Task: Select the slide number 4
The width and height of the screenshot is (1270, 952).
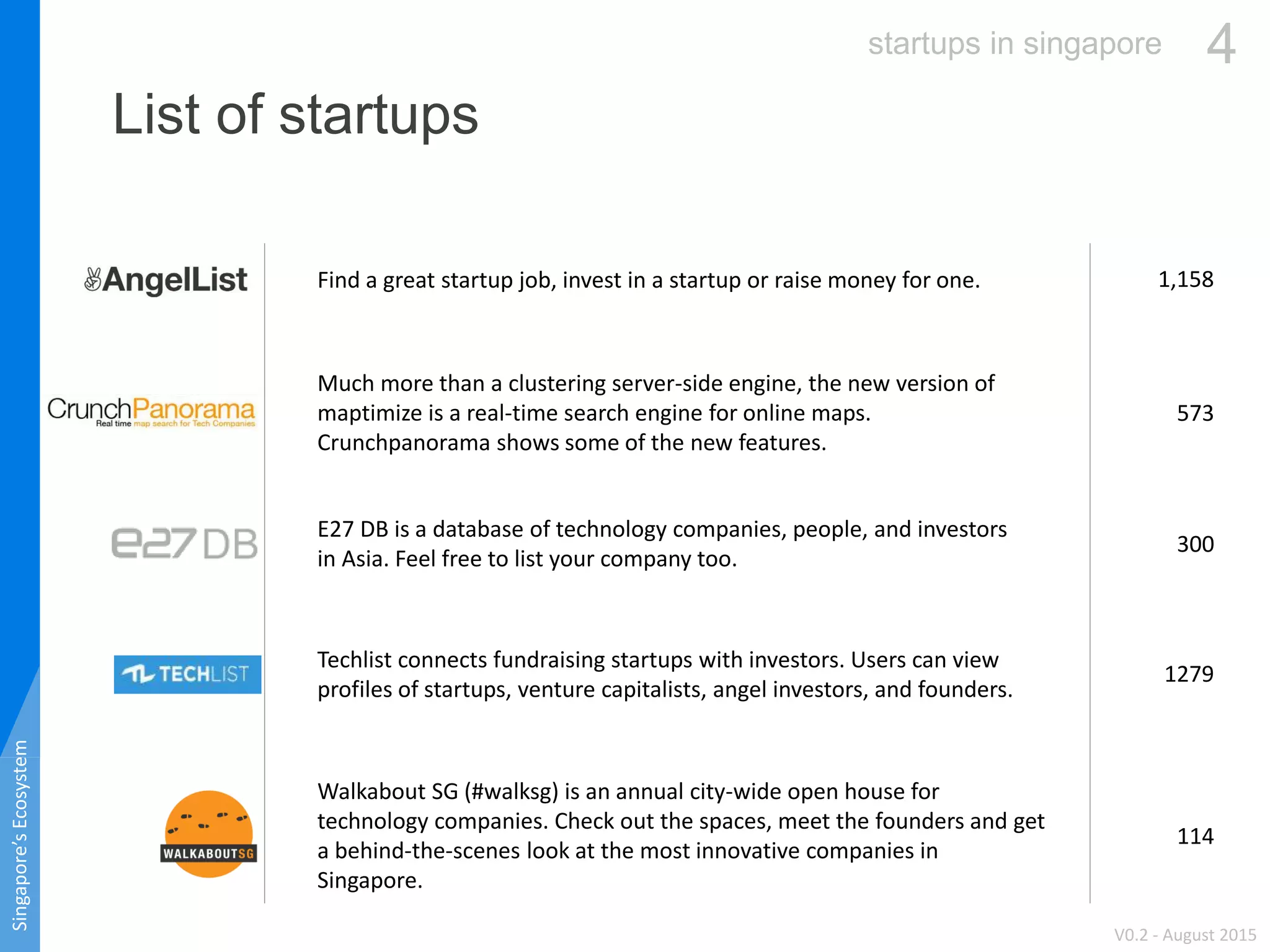Action: click(x=1221, y=44)
